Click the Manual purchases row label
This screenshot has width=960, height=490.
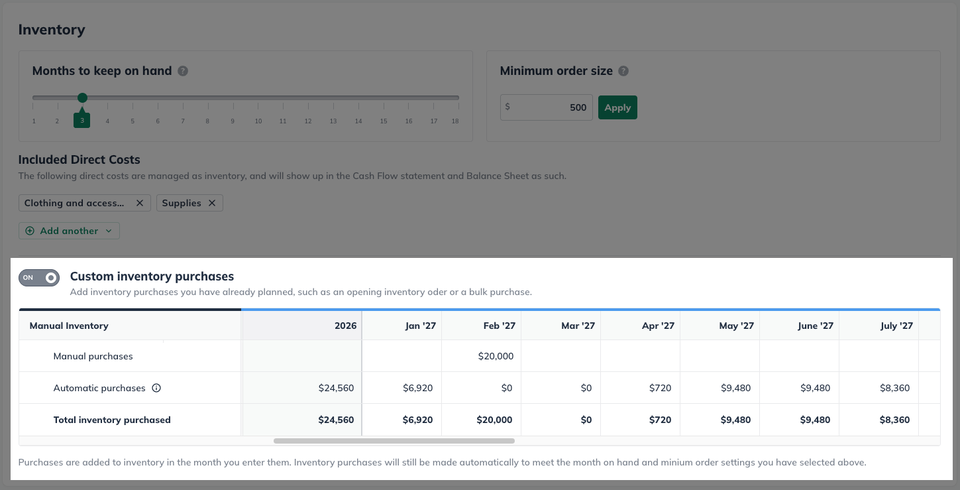(x=93, y=356)
